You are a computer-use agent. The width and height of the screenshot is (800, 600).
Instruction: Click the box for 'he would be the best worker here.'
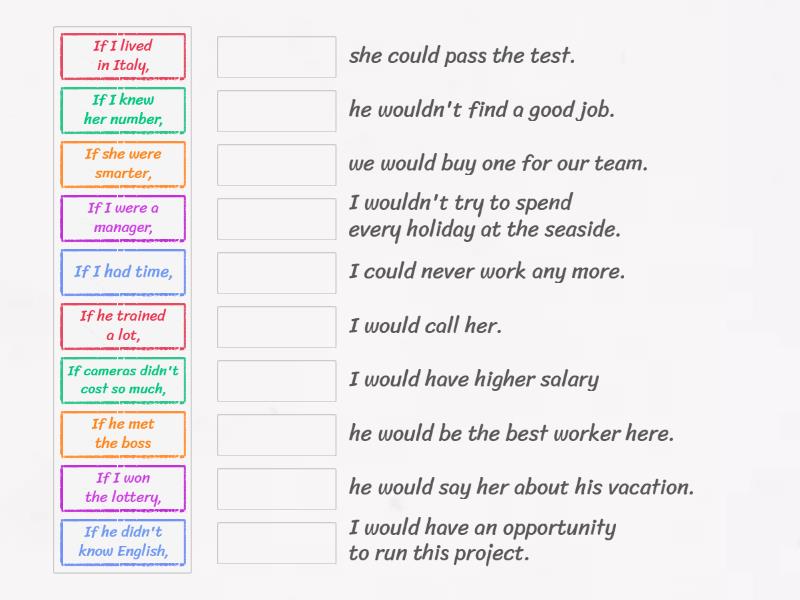[x=277, y=435]
